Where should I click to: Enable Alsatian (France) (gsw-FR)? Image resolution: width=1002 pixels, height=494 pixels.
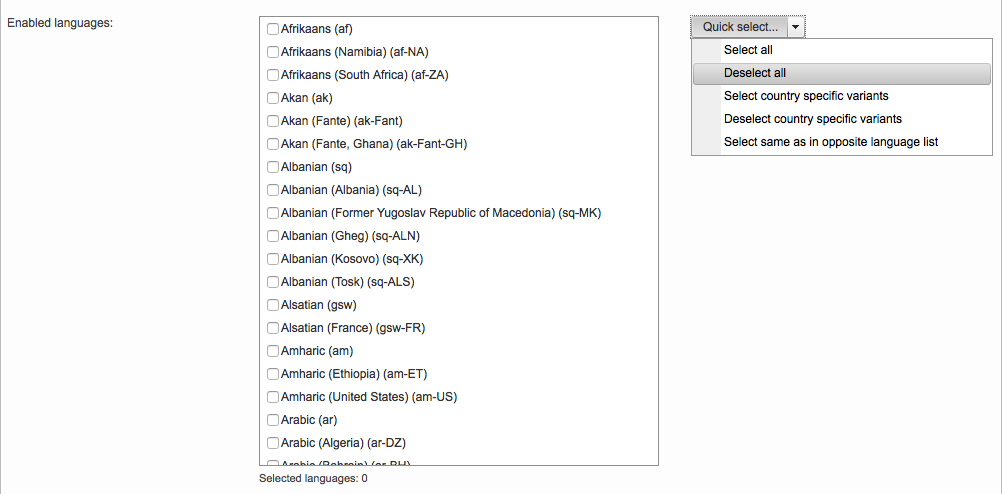pos(273,328)
